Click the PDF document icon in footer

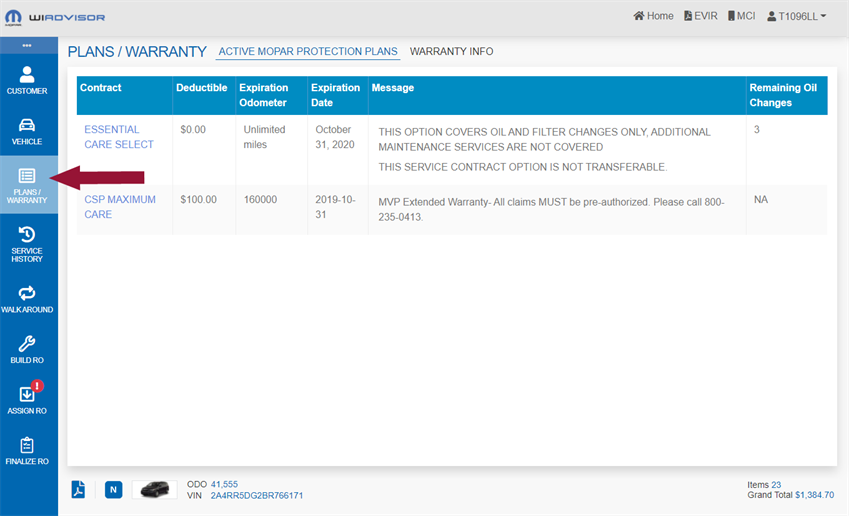click(79, 489)
